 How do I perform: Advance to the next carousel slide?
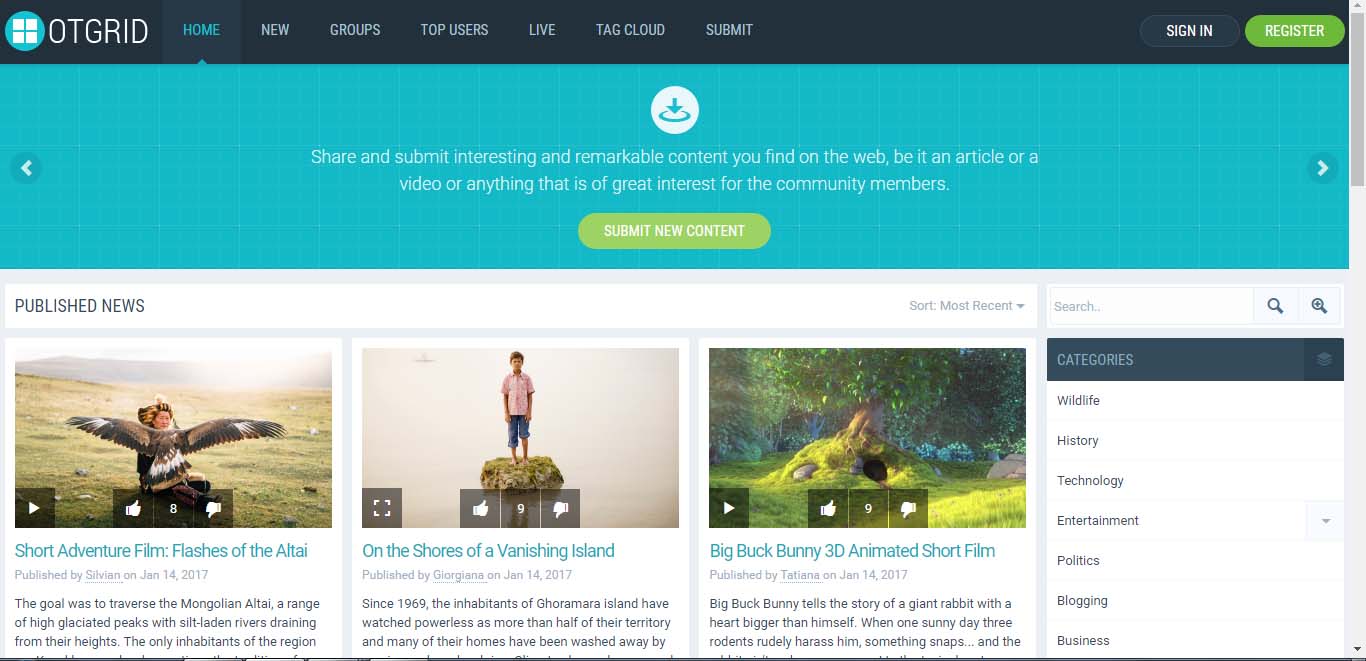tap(1322, 168)
